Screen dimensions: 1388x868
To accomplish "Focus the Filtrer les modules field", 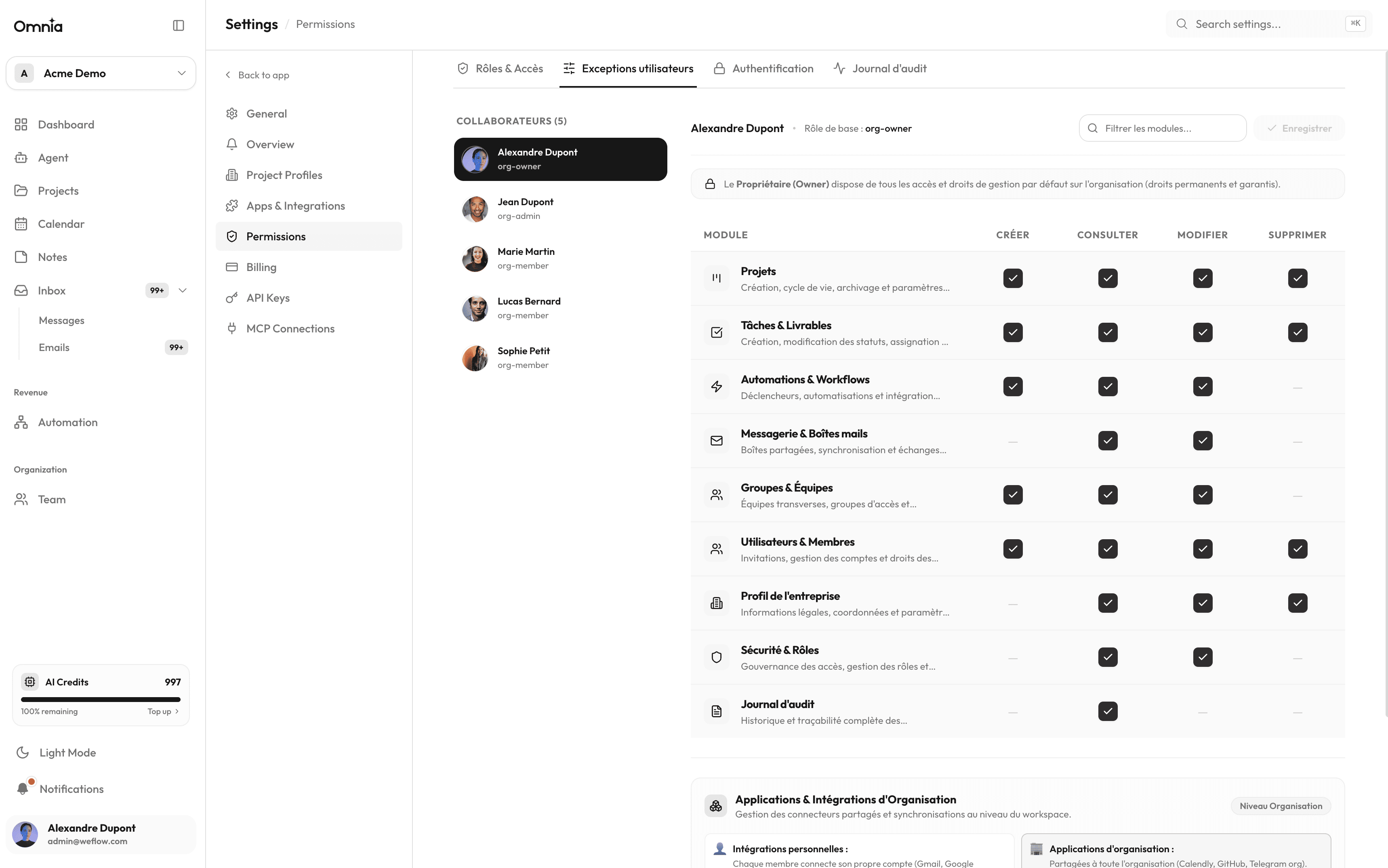I will click(x=1163, y=128).
